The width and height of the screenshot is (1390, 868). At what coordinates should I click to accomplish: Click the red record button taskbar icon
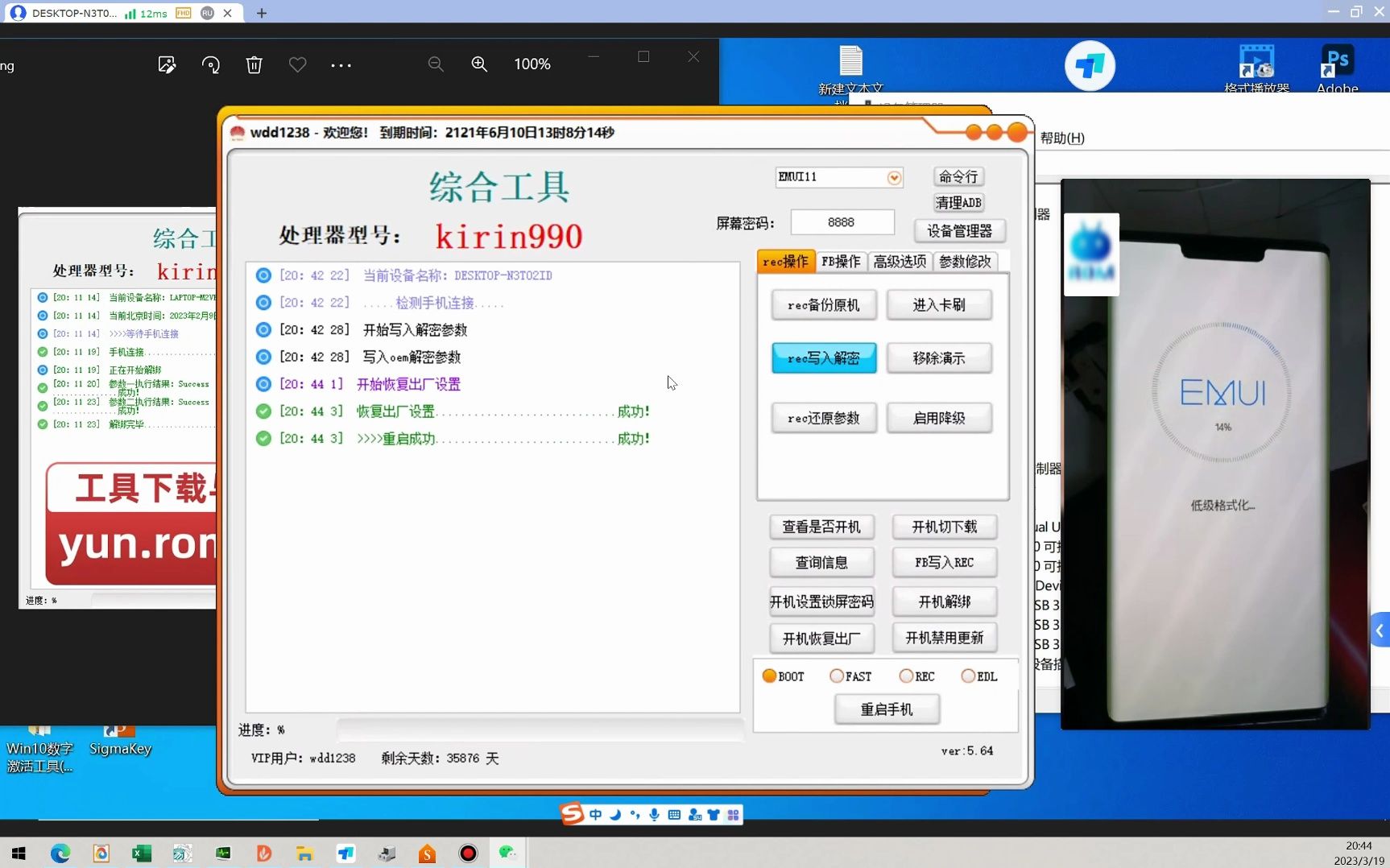tap(468, 853)
